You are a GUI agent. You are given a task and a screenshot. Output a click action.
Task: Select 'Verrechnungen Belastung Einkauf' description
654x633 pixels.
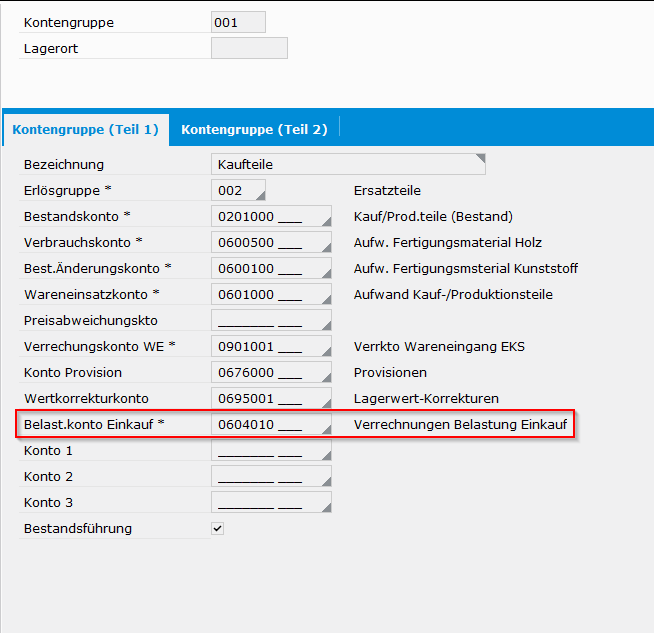(460, 425)
